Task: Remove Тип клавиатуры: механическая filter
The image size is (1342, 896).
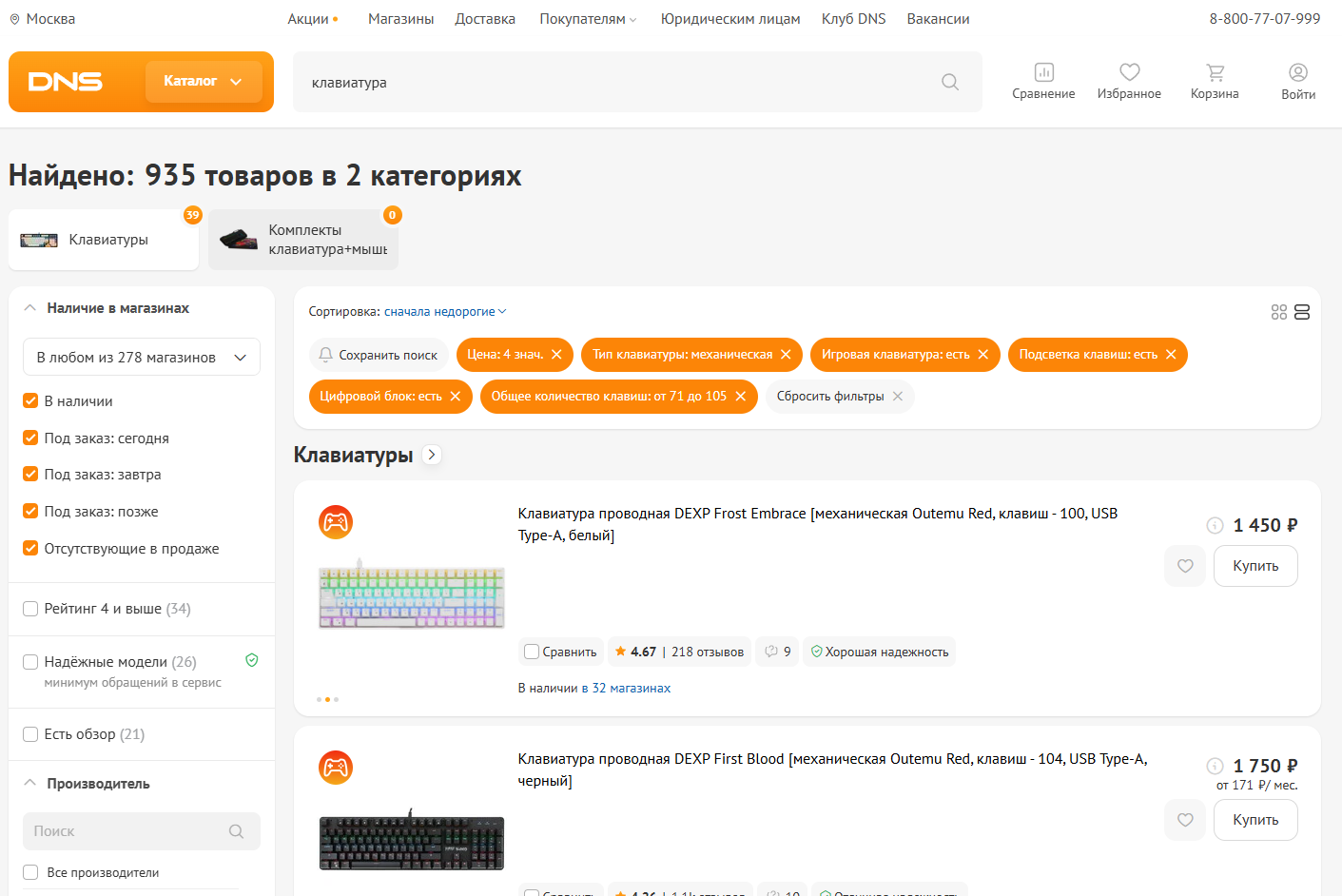Action: coord(786,355)
